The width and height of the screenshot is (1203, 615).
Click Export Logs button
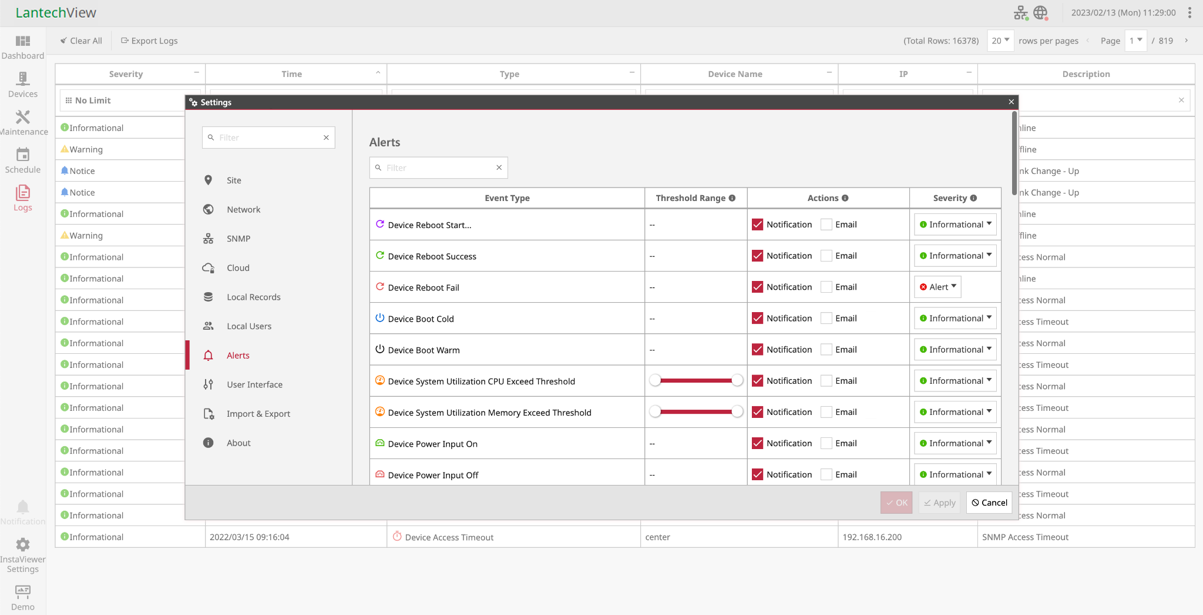tap(149, 41)
